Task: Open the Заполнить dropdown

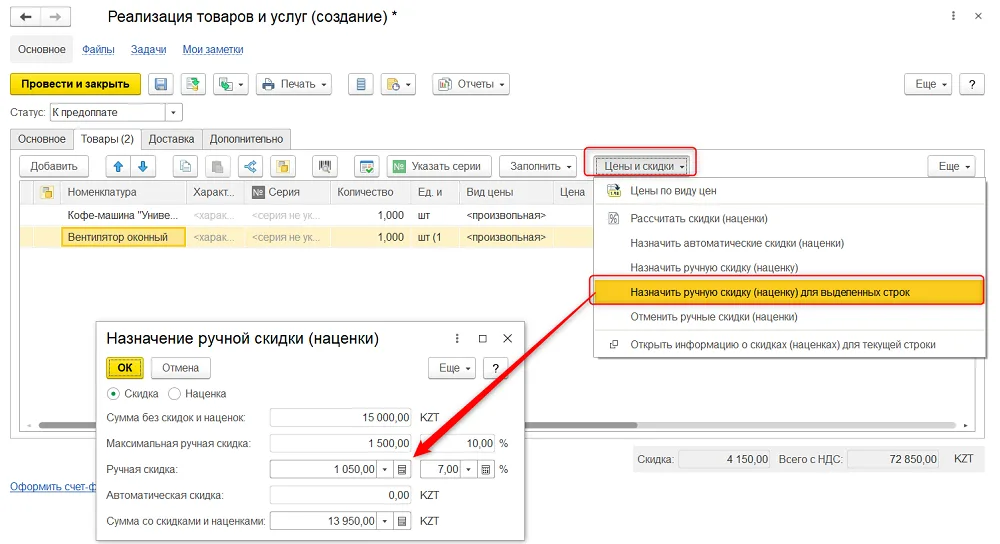Action: click(538, 166)
